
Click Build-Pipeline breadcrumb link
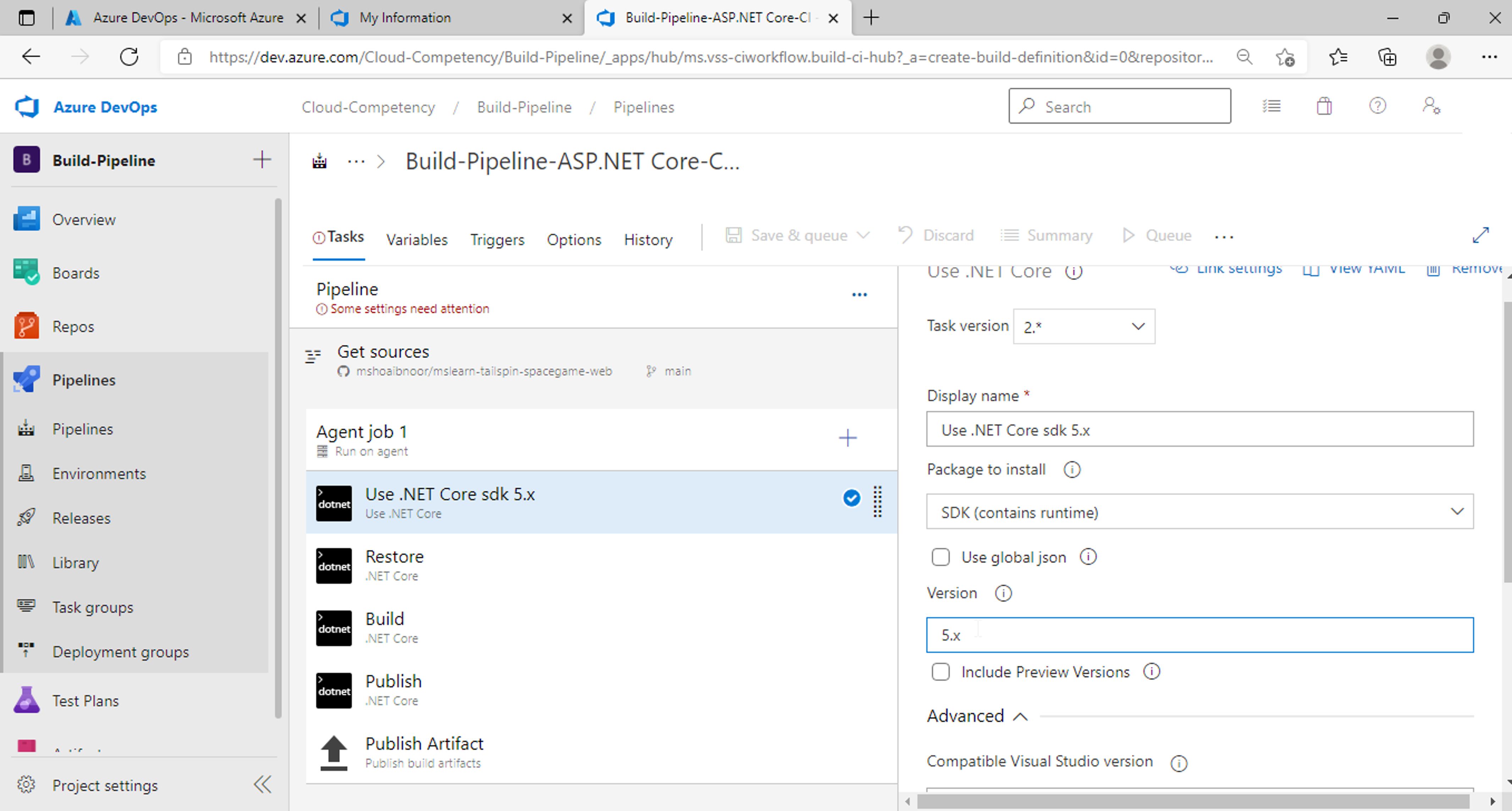click(x=524, y=107)
